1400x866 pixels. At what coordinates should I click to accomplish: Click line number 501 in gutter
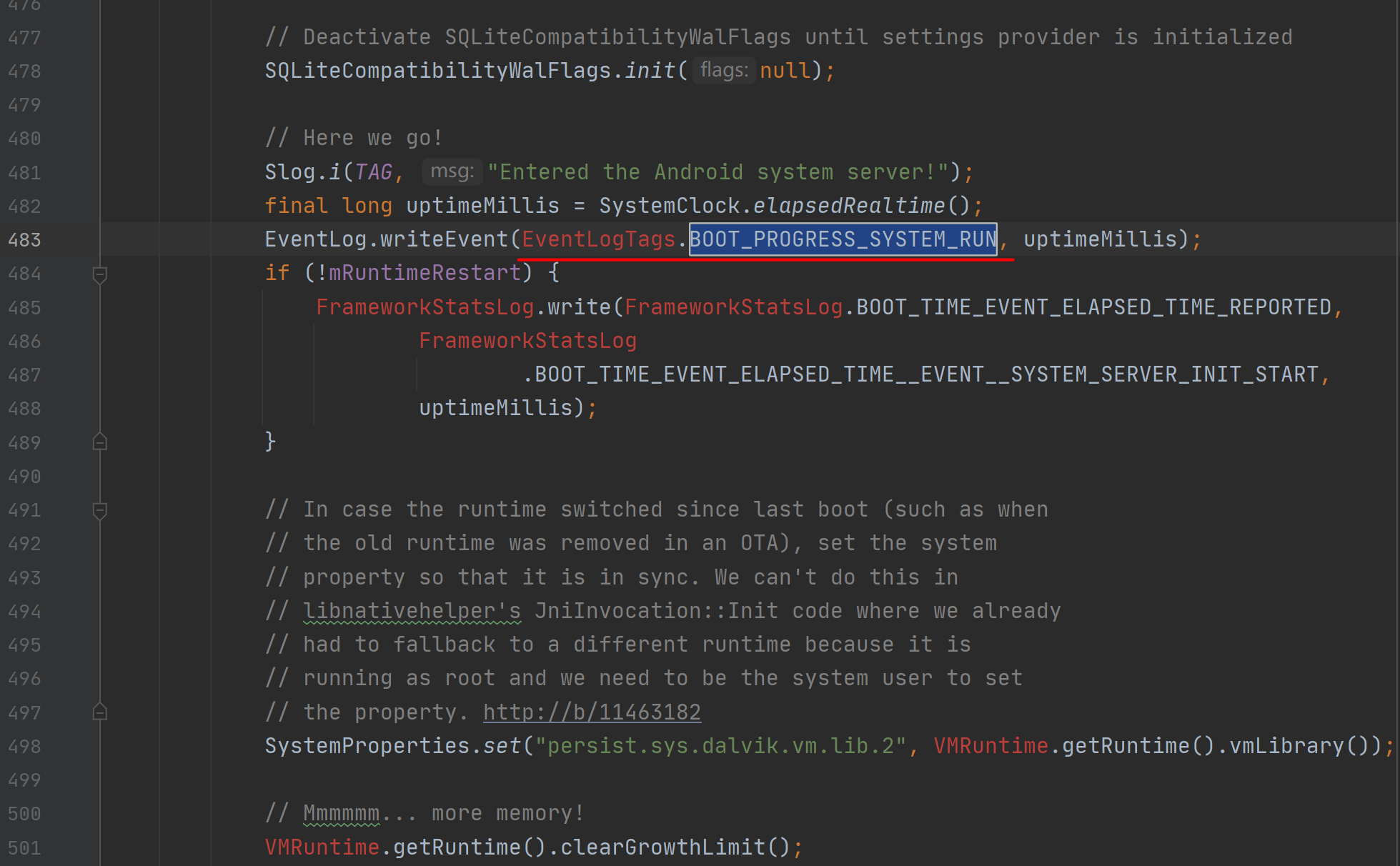pyautogui.click(x=24, y=848)
